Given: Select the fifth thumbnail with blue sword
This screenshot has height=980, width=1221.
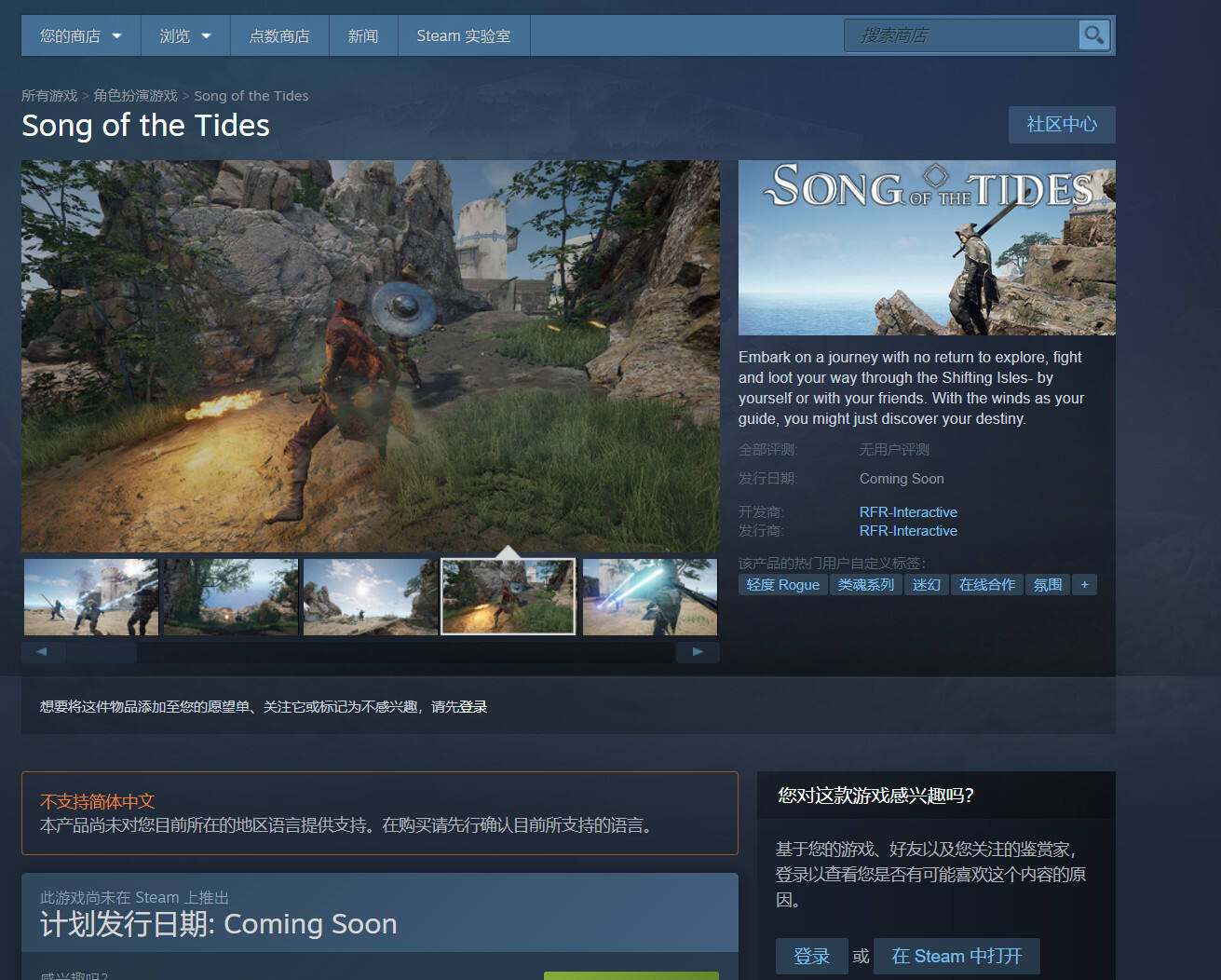Looking at the screenshot, I should coord(650,597).
